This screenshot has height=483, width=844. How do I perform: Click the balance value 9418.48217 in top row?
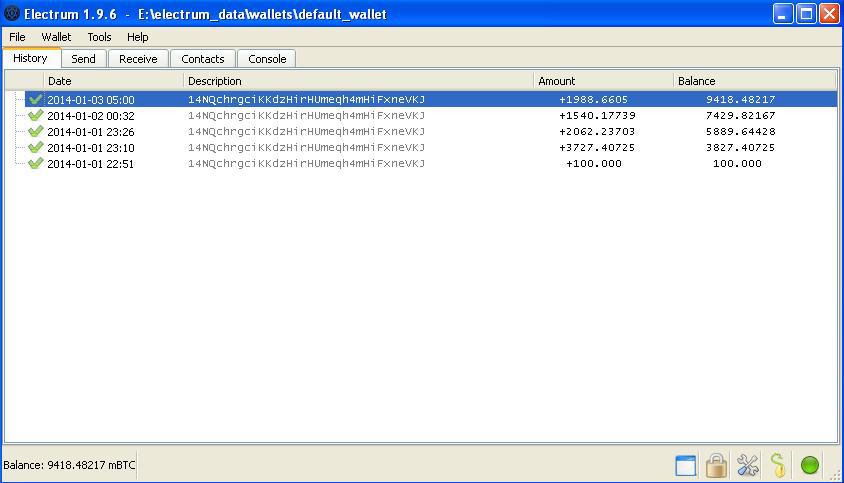[741, 100]
